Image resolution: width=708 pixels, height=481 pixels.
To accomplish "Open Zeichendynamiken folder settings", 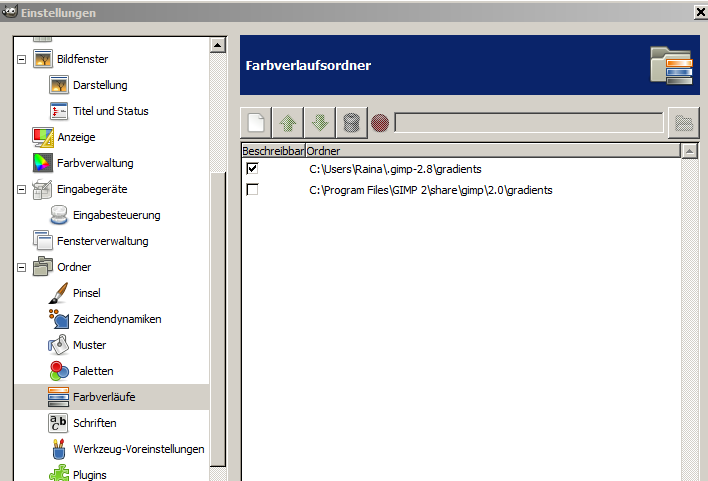I will (117, 319).
